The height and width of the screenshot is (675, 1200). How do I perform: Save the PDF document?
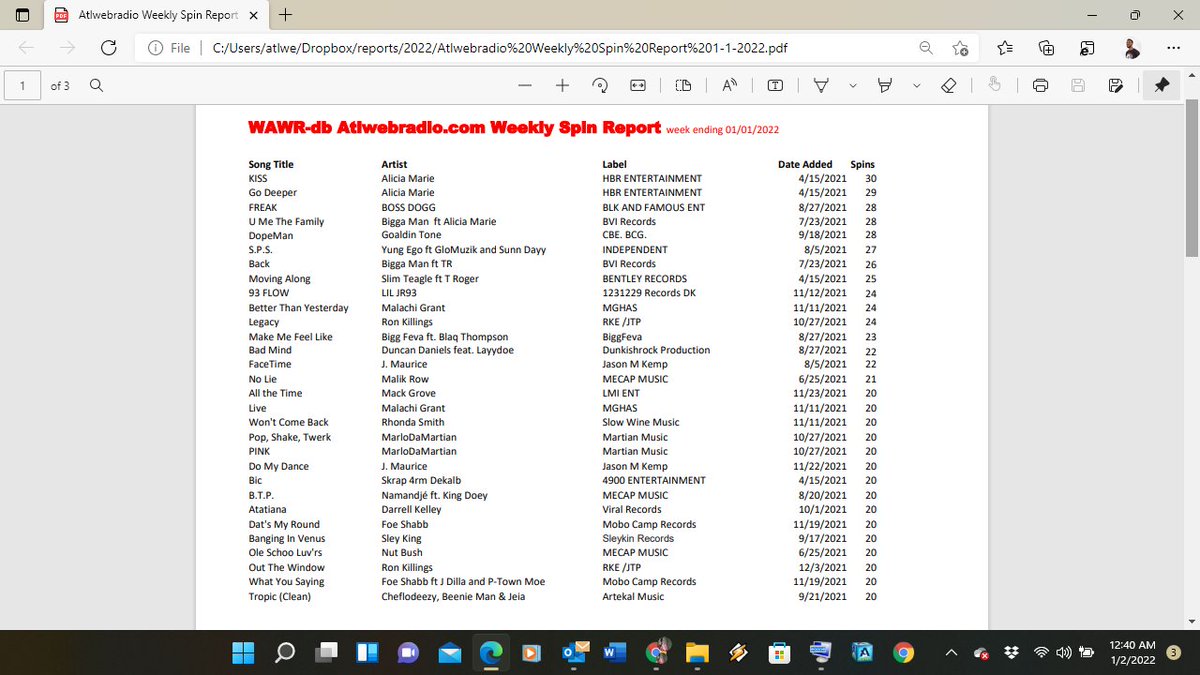coord(1078,86)
